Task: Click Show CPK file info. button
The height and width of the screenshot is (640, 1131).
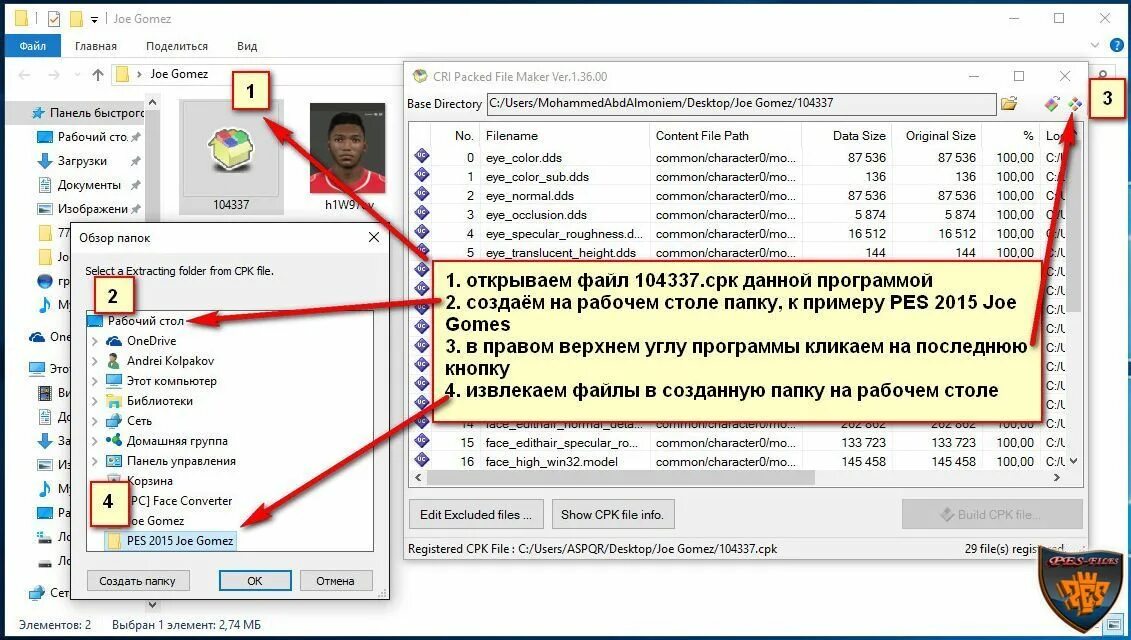Action: pyautogui.click(x=612, y=514)
